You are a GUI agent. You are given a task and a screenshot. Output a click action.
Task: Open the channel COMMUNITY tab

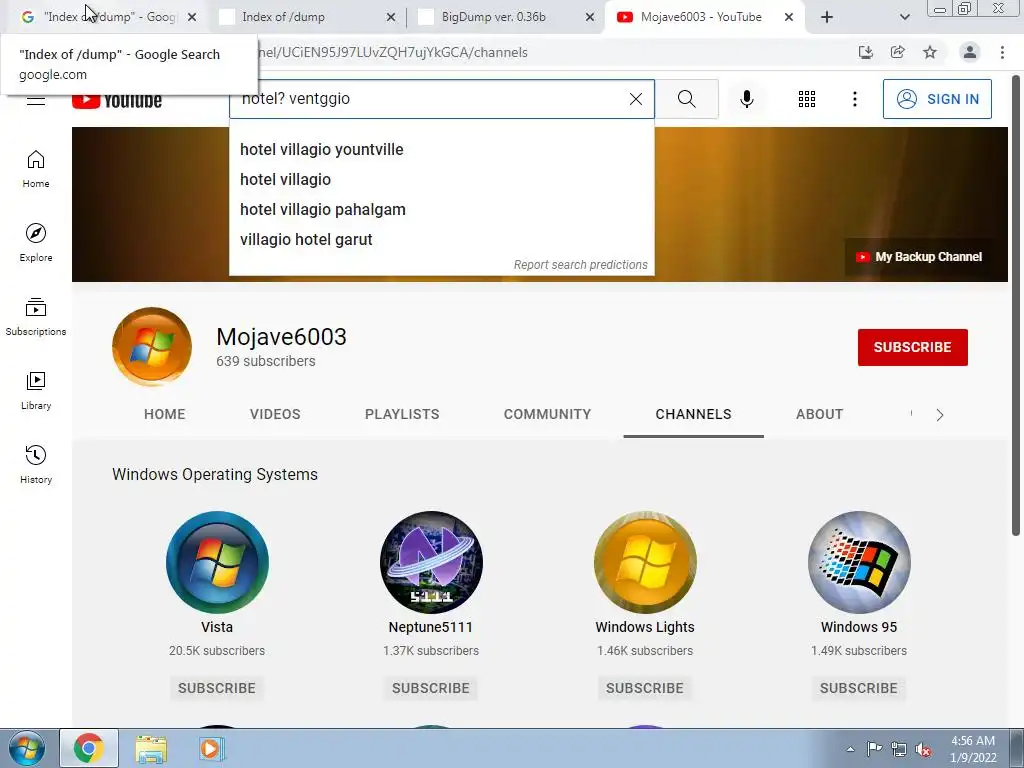[547, 414]
